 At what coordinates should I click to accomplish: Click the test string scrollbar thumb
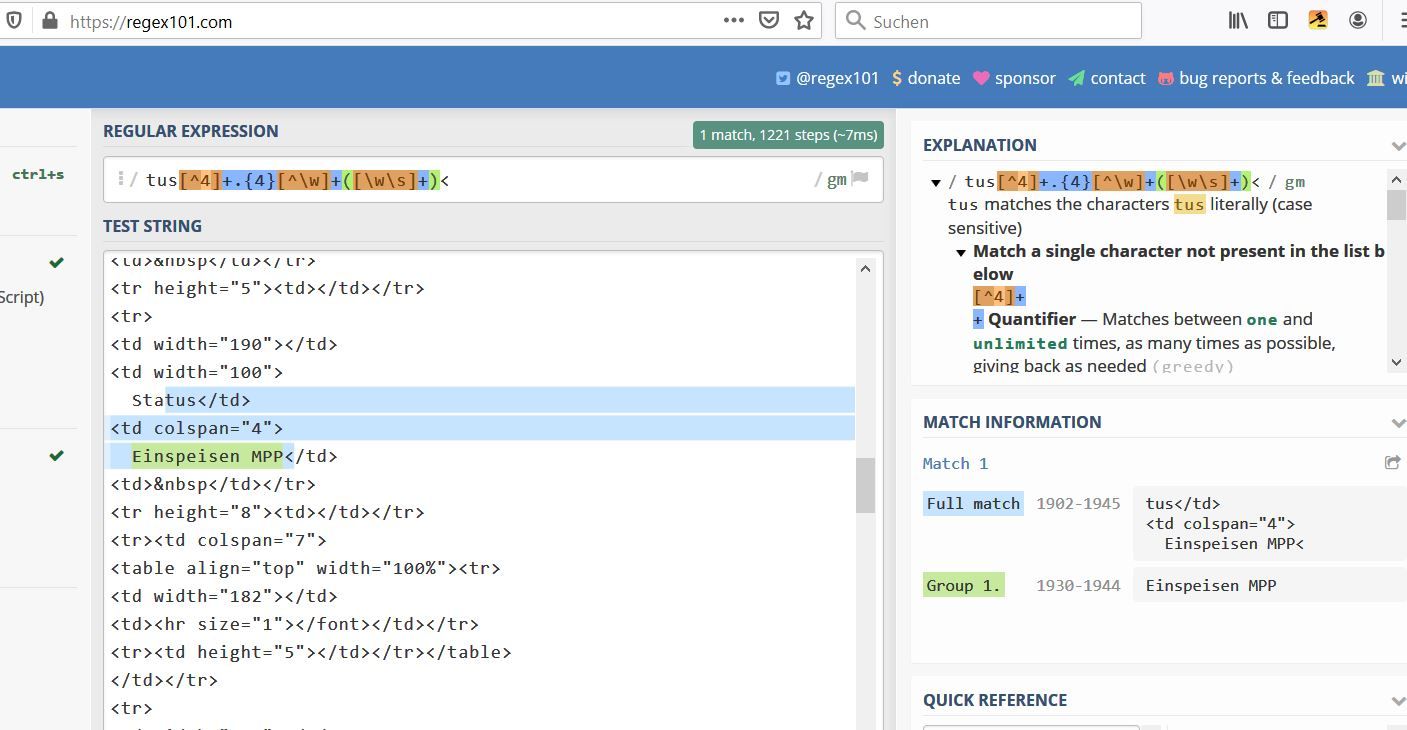pos(865,485)
